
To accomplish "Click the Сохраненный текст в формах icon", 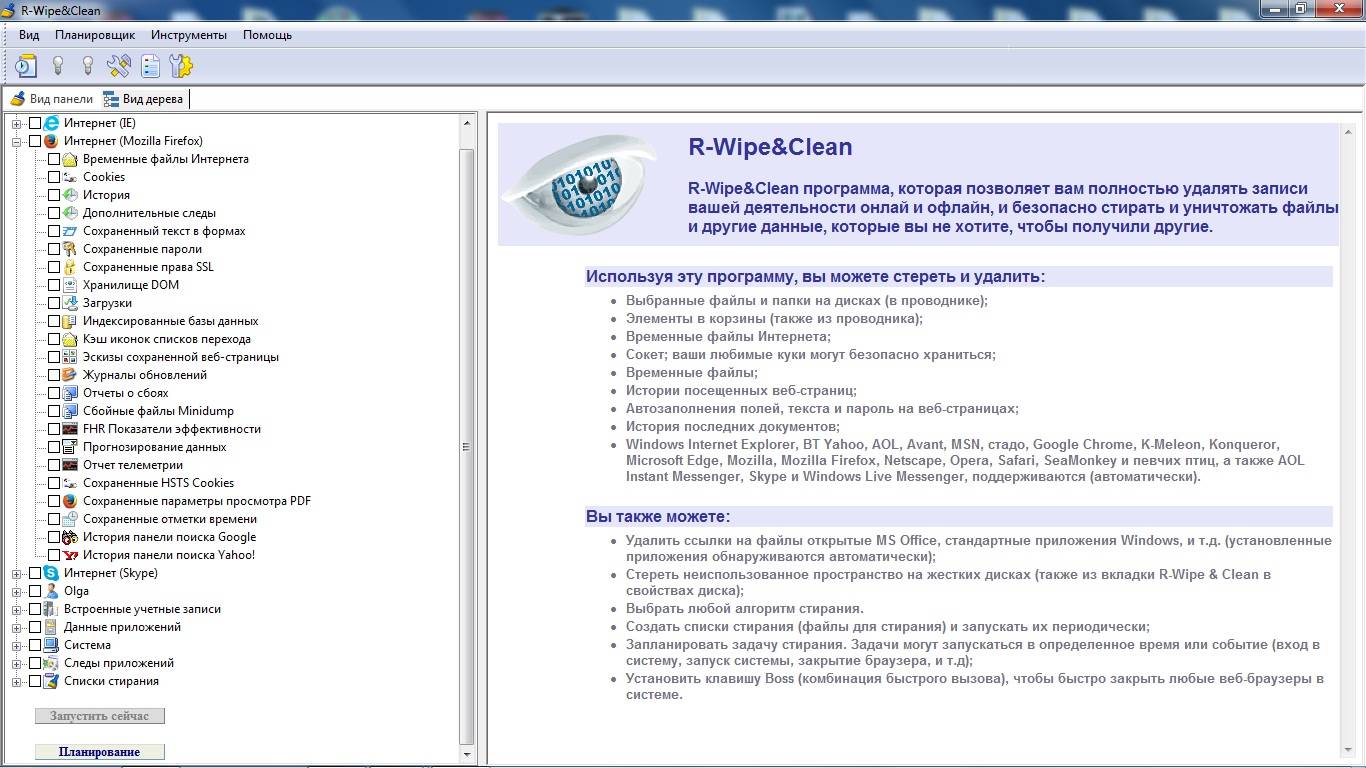I will 70,231.
